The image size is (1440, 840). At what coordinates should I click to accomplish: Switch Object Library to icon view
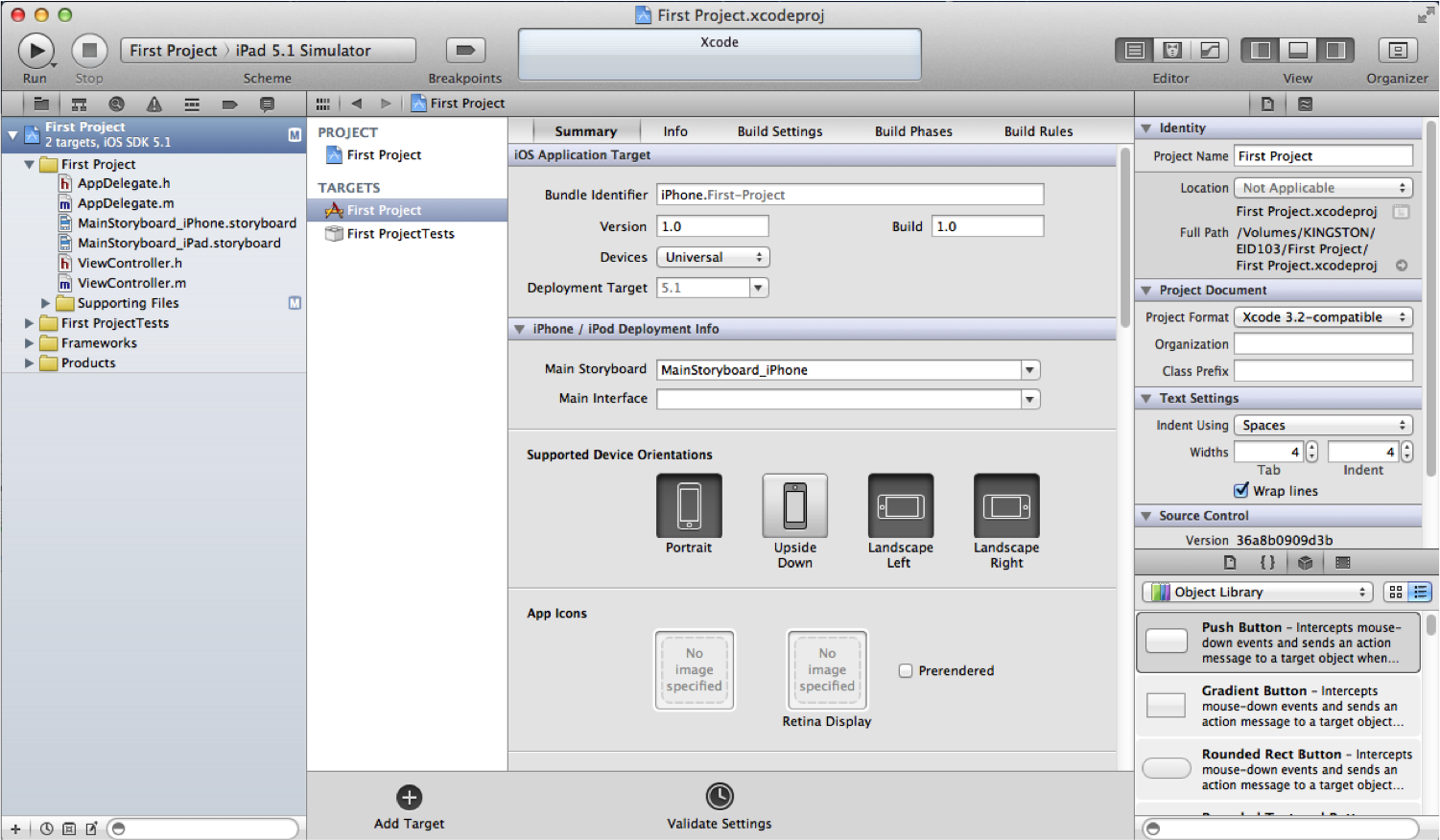[x=1396, y=592]
